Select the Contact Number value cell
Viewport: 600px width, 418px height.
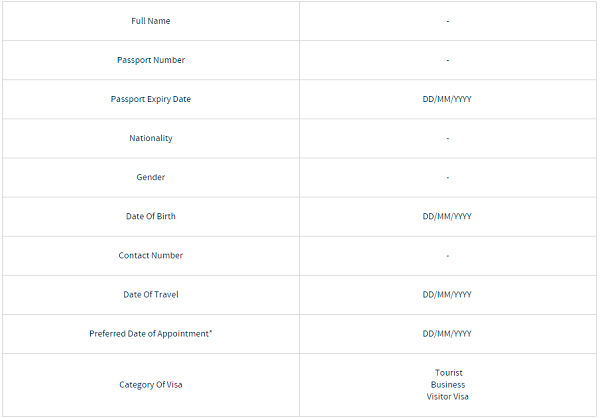(x=448, y=255)
